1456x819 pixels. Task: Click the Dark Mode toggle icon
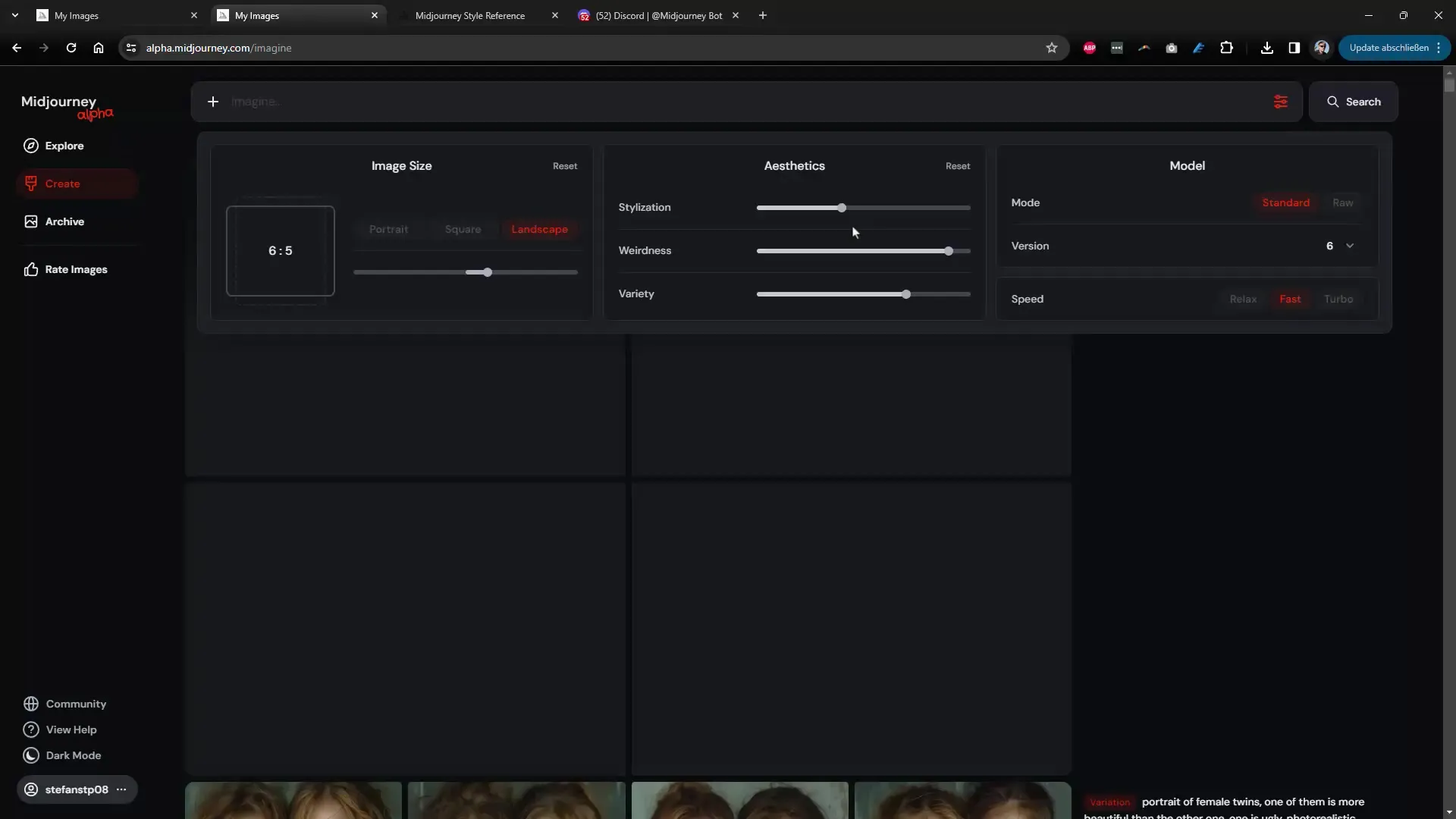point(30,755)
